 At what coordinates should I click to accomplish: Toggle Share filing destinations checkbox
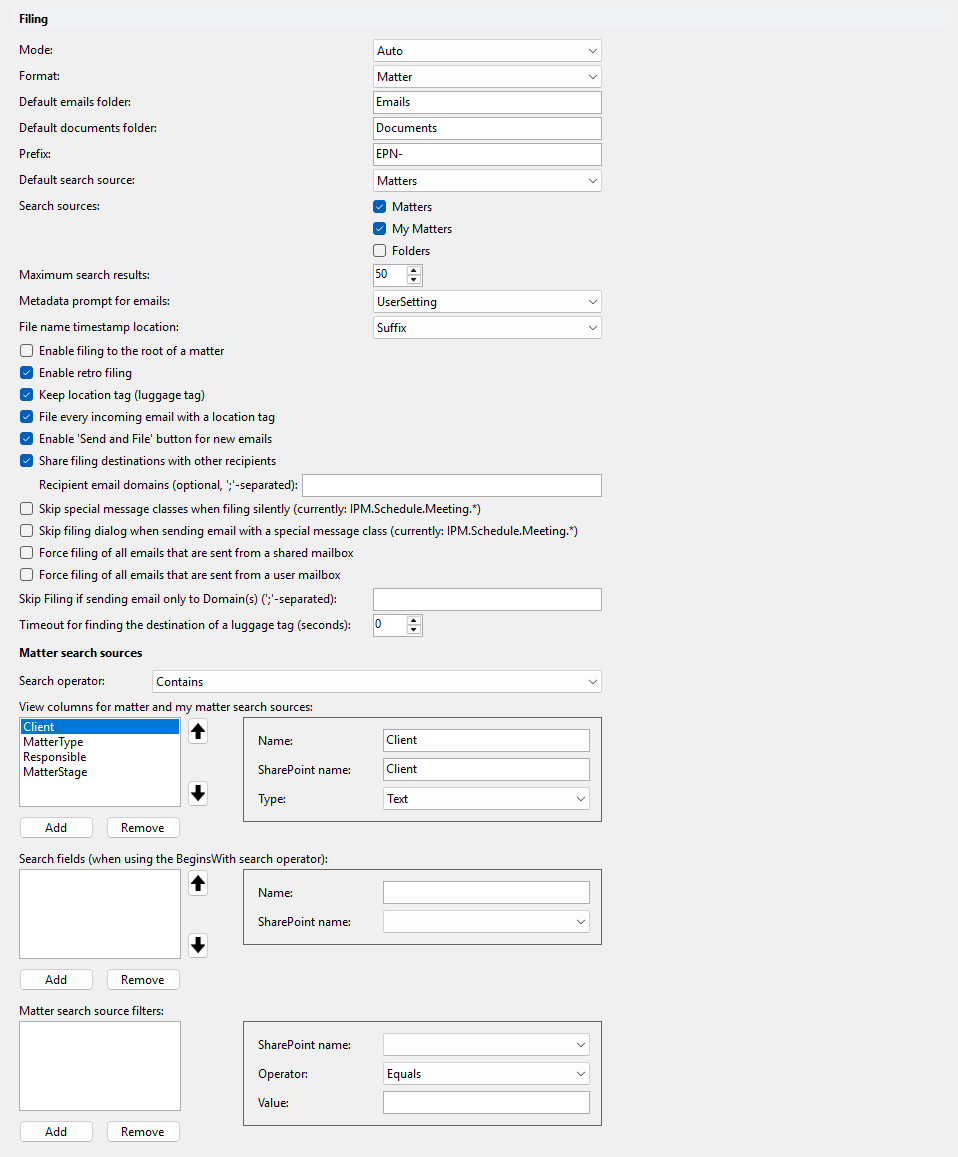click(27, 461)
